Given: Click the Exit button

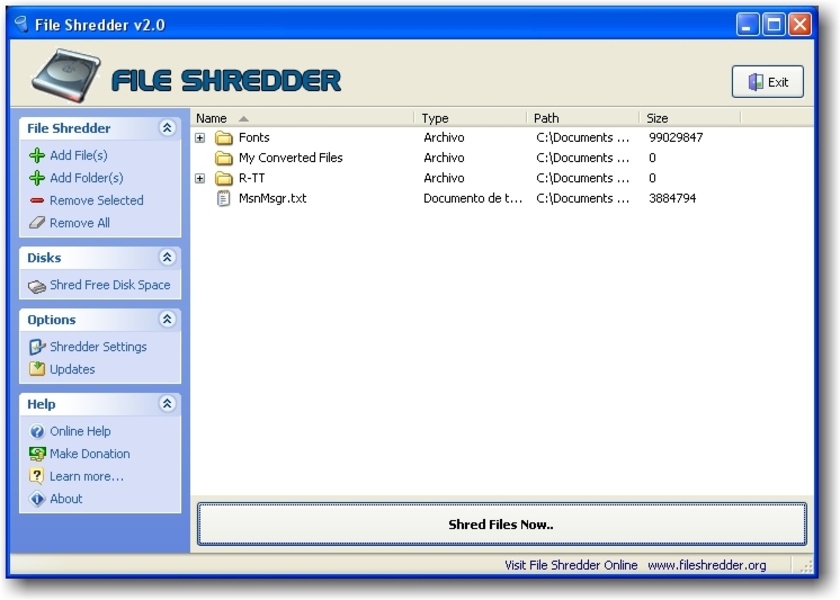Looking at the screenshot, I should [x=768, y=82].
